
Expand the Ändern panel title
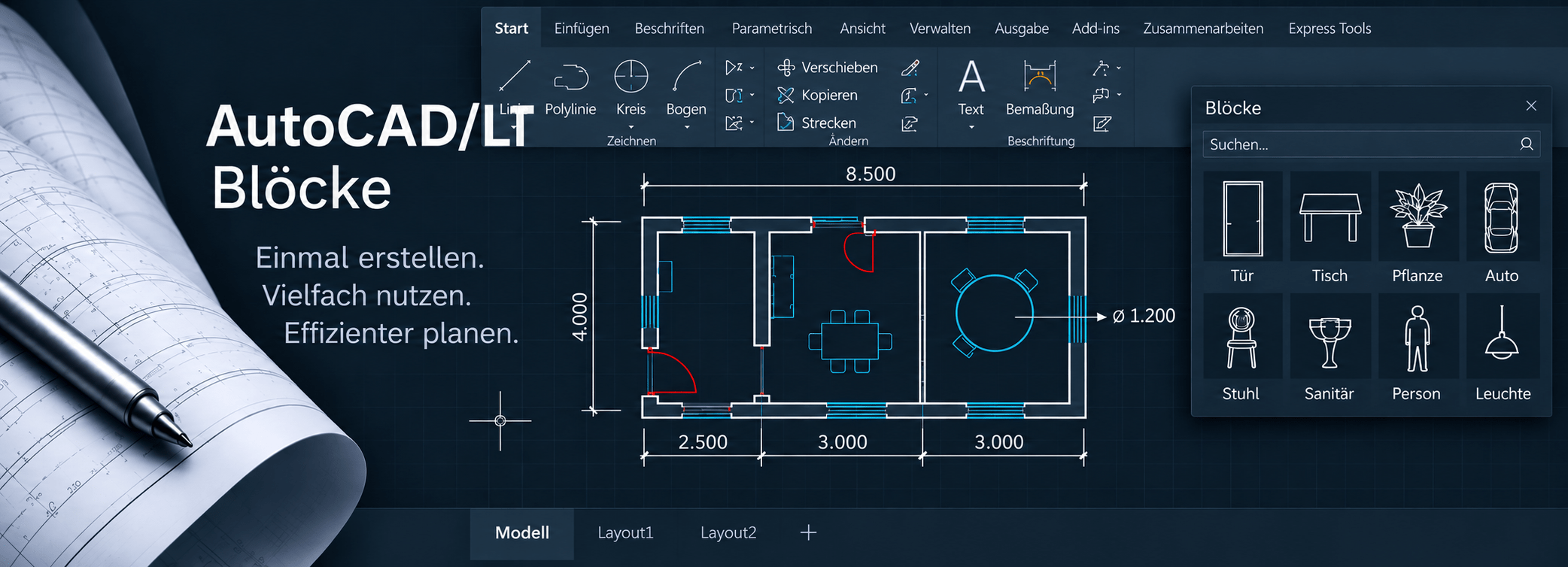coord(849,141)
